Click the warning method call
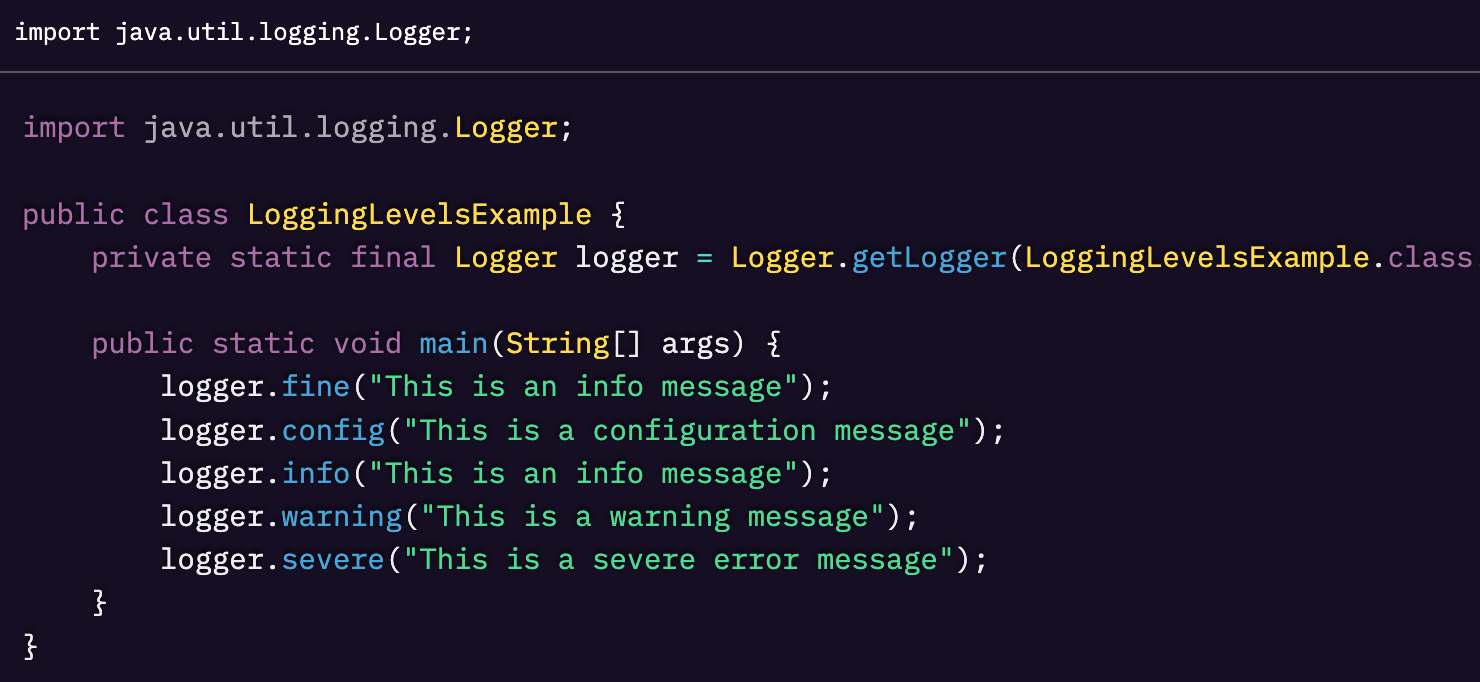This screenshot has width=1480, height=682. pos(341,517)
